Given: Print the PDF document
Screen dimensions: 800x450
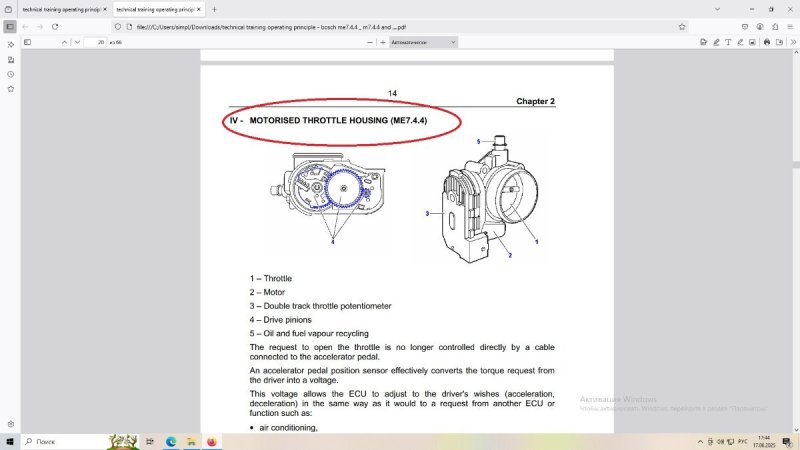Looking at the screenshot, I should pyautogui.click(x=767, y=42).
